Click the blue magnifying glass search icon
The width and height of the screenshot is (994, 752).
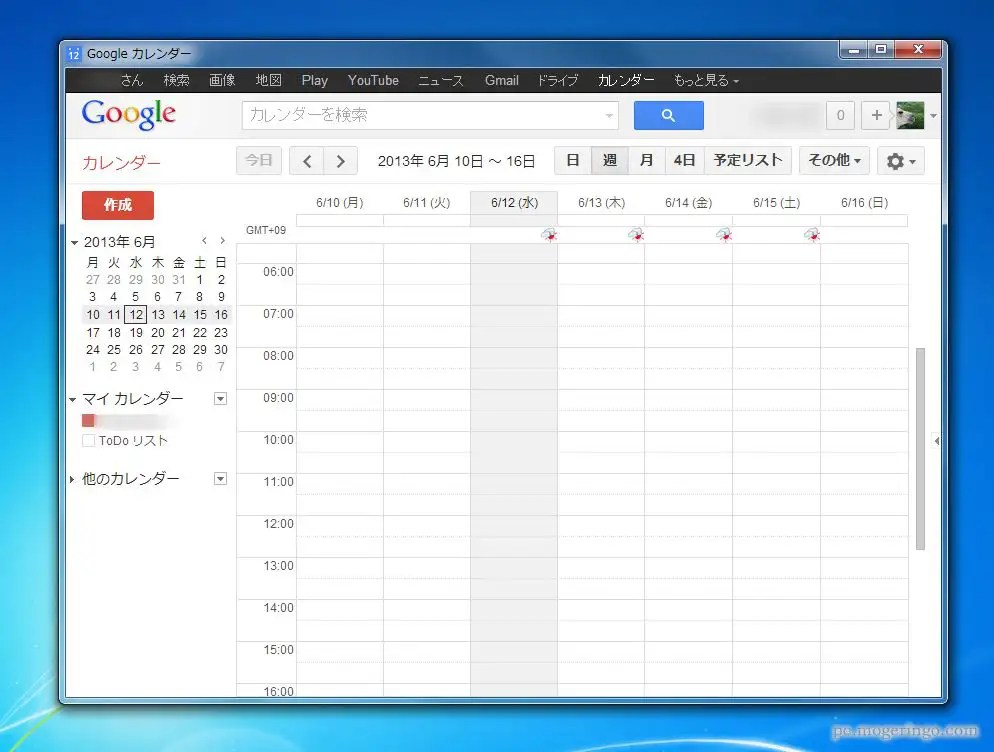point(667,115)
